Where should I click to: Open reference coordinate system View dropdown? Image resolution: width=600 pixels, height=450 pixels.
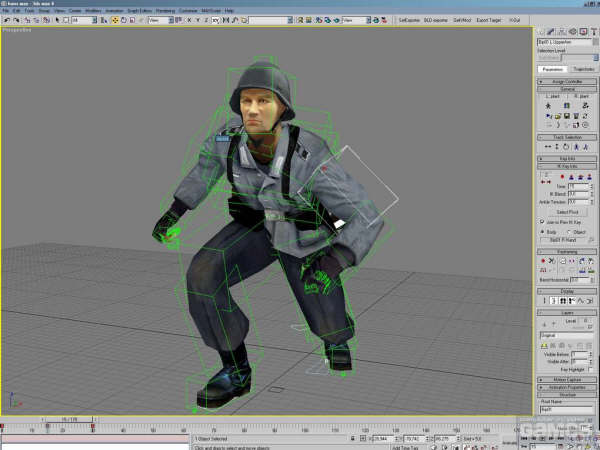point(161,20)
